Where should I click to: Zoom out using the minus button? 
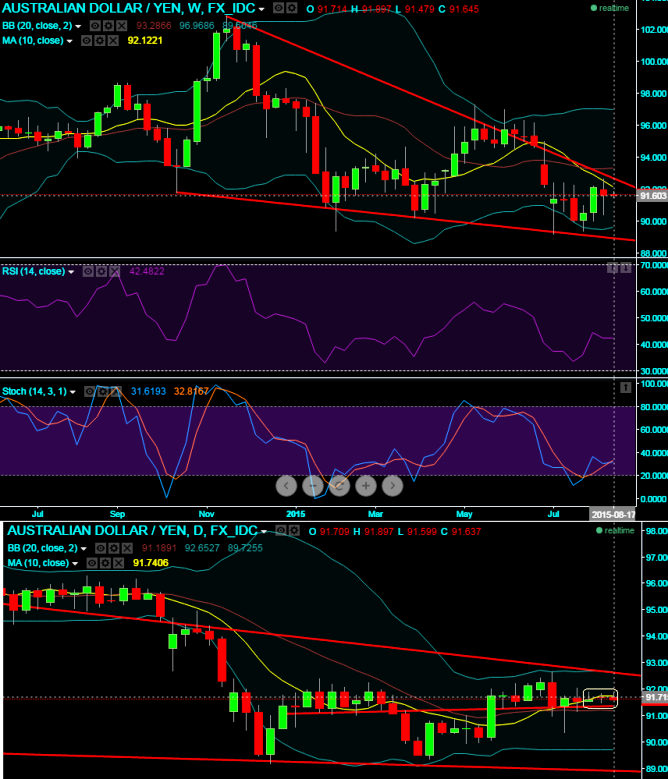click(313, 485)
